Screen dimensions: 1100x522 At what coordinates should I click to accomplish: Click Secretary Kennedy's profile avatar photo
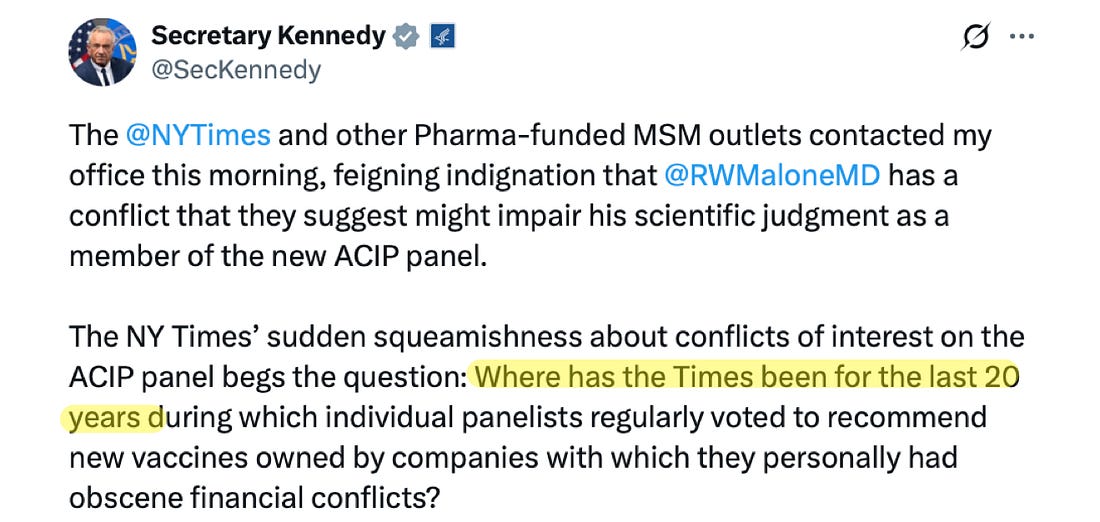pyautogui.click(x=101, y=51)
